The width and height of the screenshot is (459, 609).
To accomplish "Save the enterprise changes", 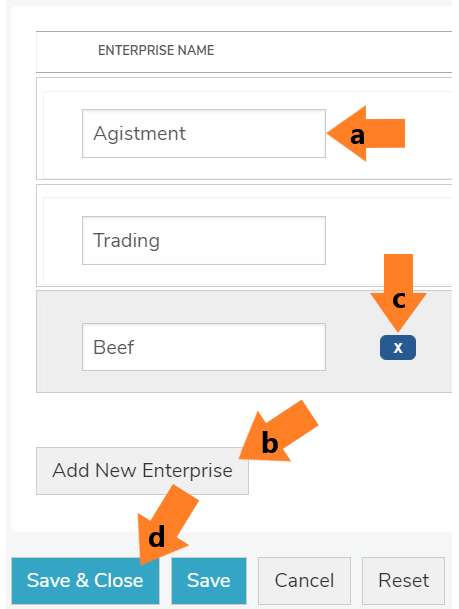I will pos(209,581).
